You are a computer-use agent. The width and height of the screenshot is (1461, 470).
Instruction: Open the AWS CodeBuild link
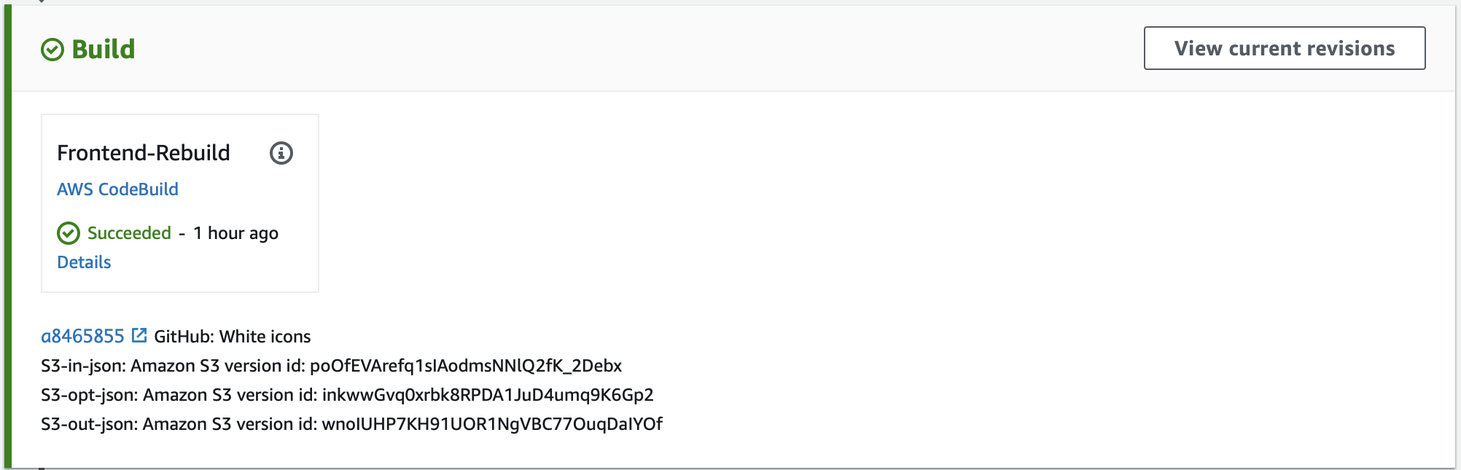tap(117, 189)
